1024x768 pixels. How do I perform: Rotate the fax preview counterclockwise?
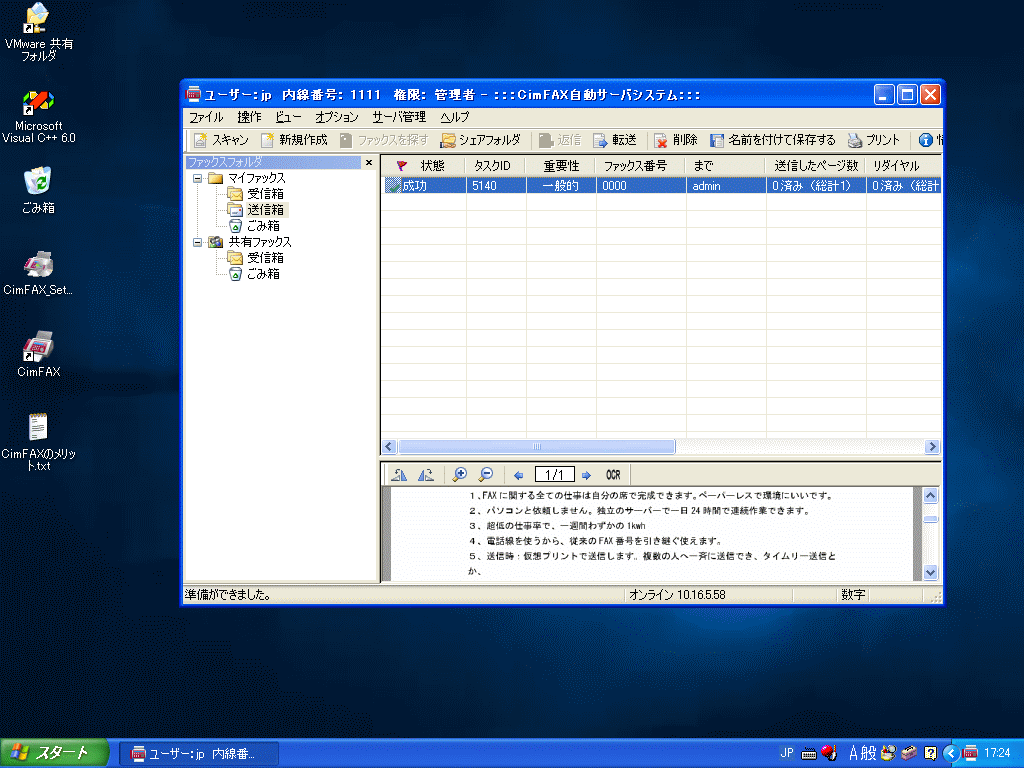tap(399, 475)
